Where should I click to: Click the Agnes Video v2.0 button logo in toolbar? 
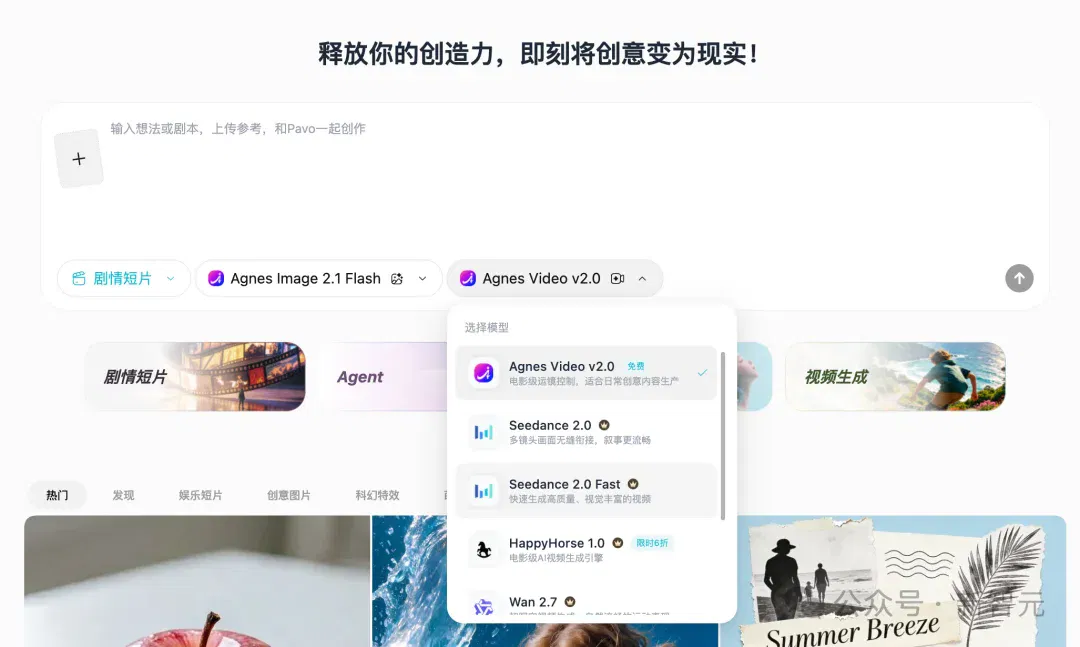468,278
